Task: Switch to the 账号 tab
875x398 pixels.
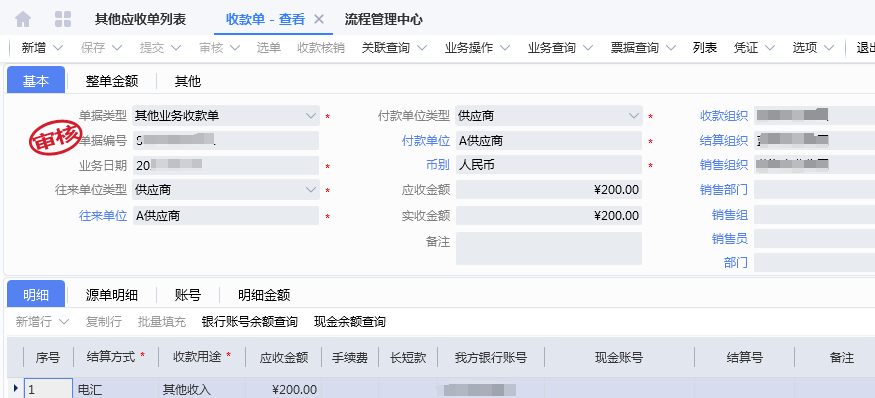Action: (x=188, y=295)
